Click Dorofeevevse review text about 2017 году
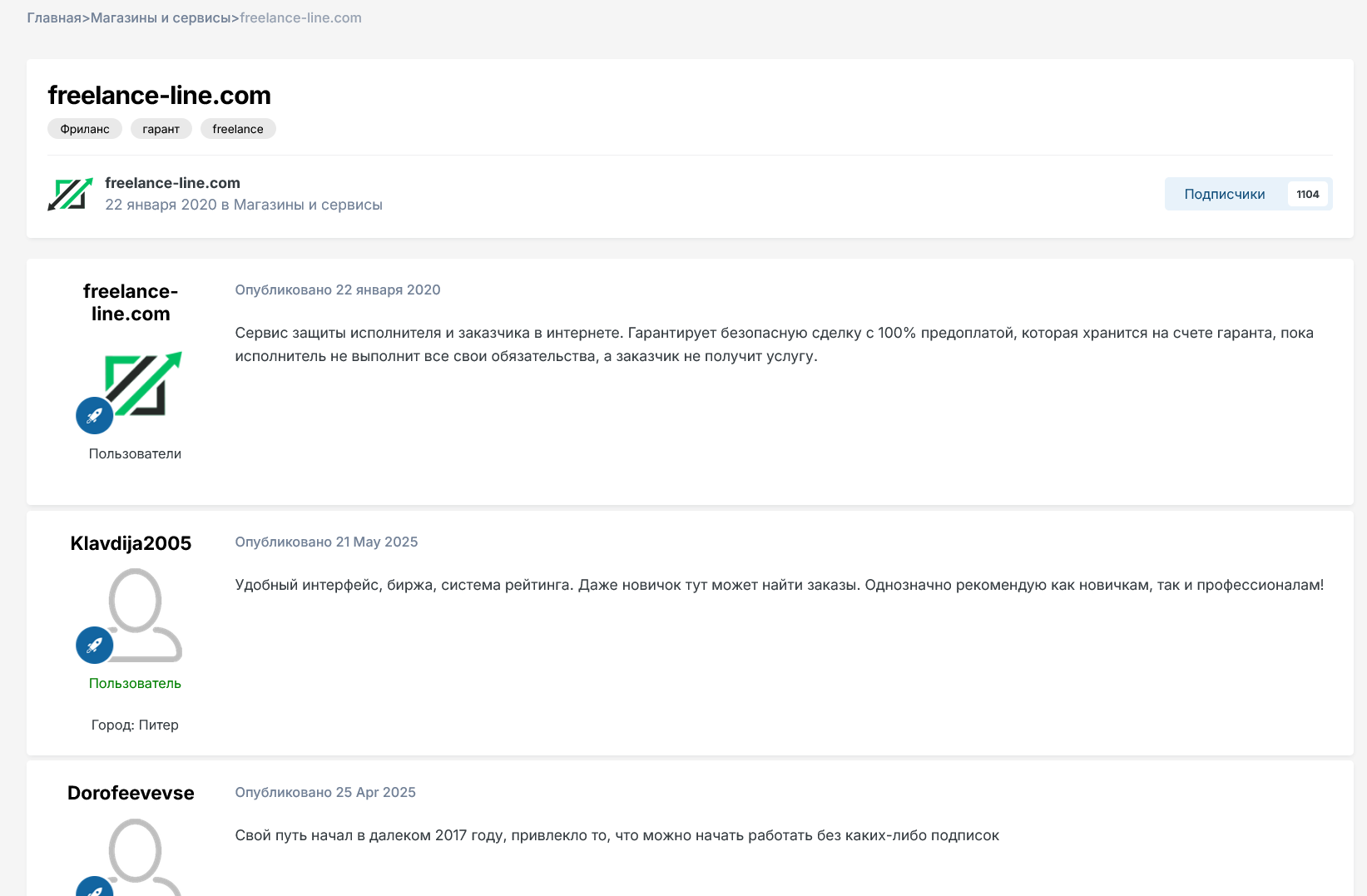Image resolution: width=1367 pixels, height=896 pixels. tap(617, 835)
